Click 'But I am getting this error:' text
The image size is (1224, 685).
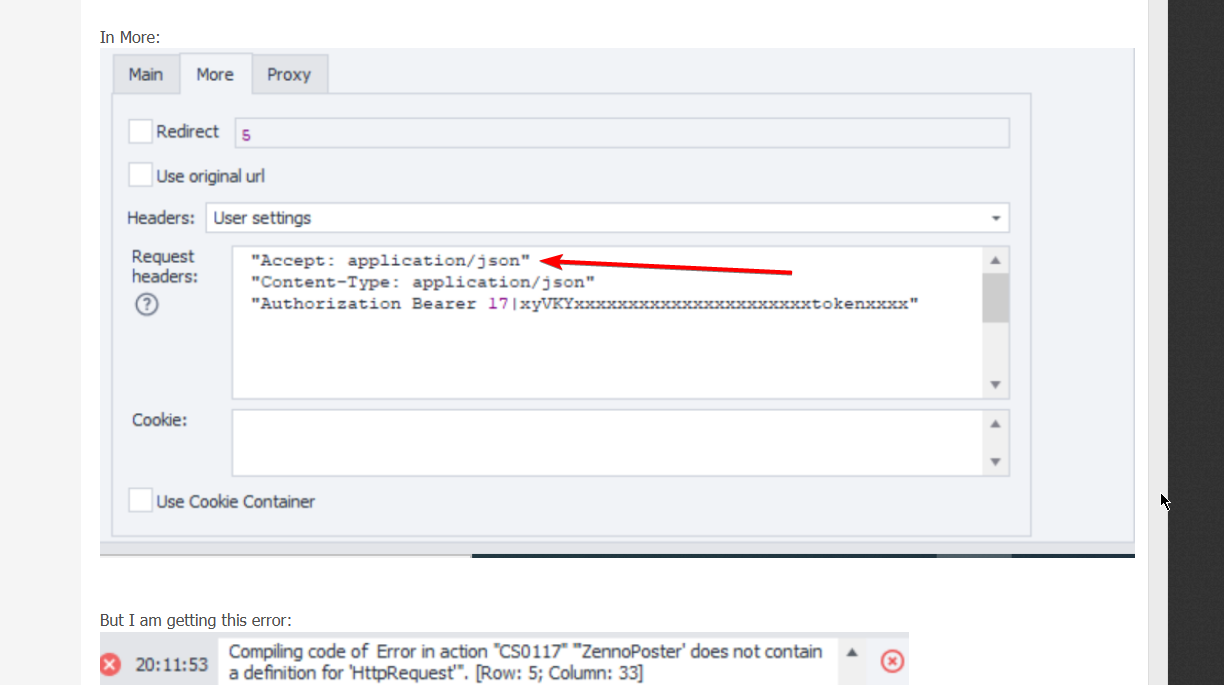(x=196, y=620)
